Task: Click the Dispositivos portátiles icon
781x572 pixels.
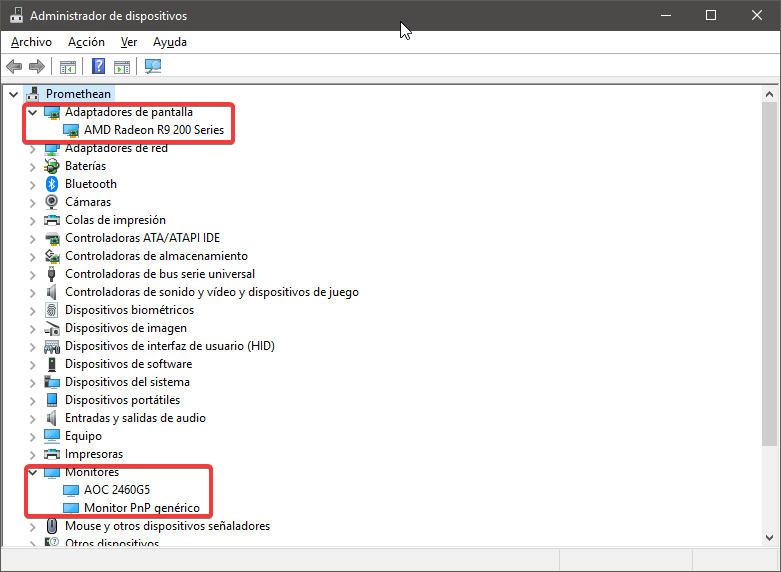Action: point(52,400)
